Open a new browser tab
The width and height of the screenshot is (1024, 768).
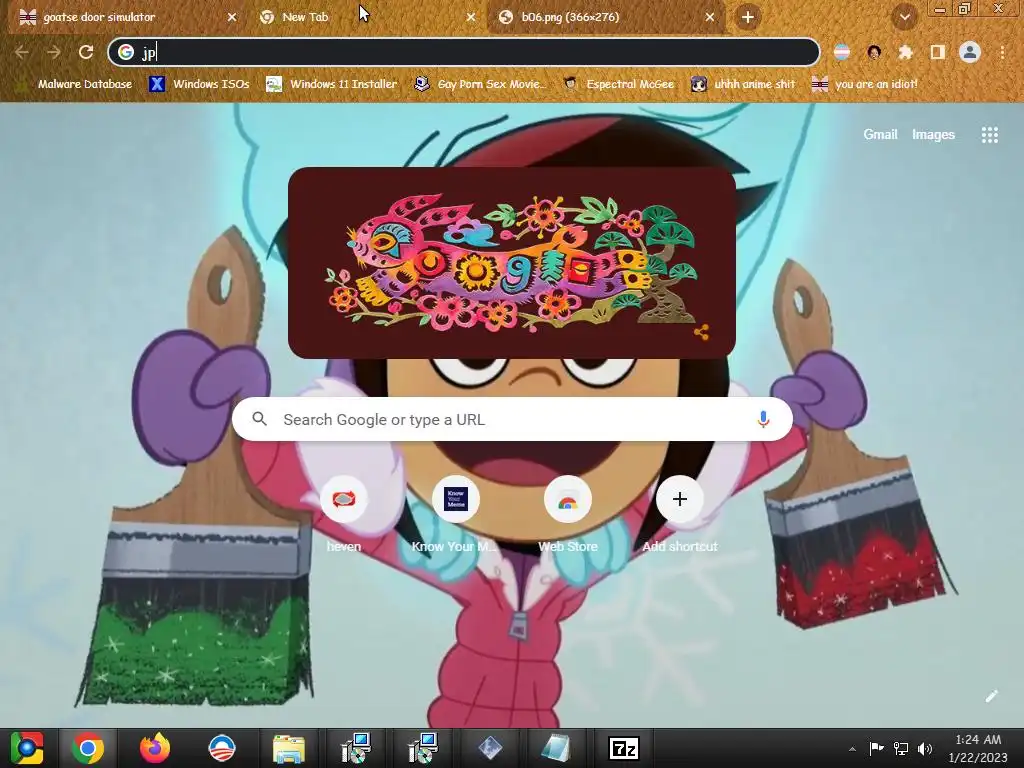(748, 17)
